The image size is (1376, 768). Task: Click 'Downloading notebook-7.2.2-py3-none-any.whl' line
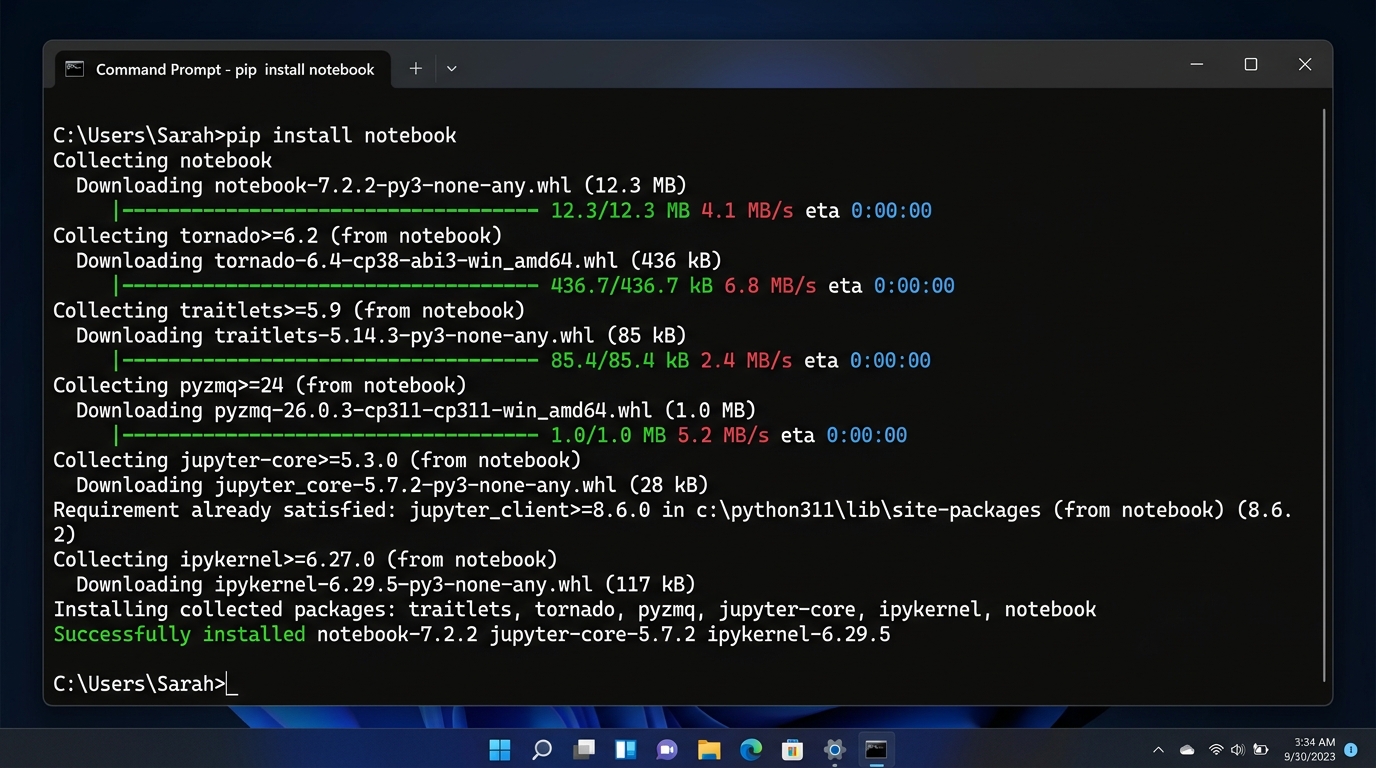pyautogui.click(x=381, y=186)
